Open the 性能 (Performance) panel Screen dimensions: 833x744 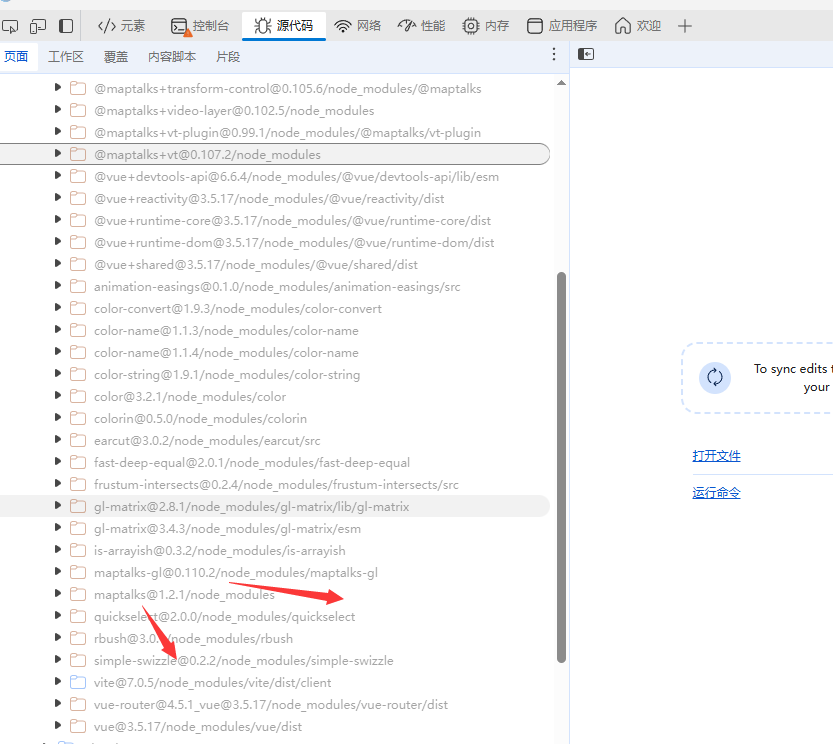pos(421,26)
